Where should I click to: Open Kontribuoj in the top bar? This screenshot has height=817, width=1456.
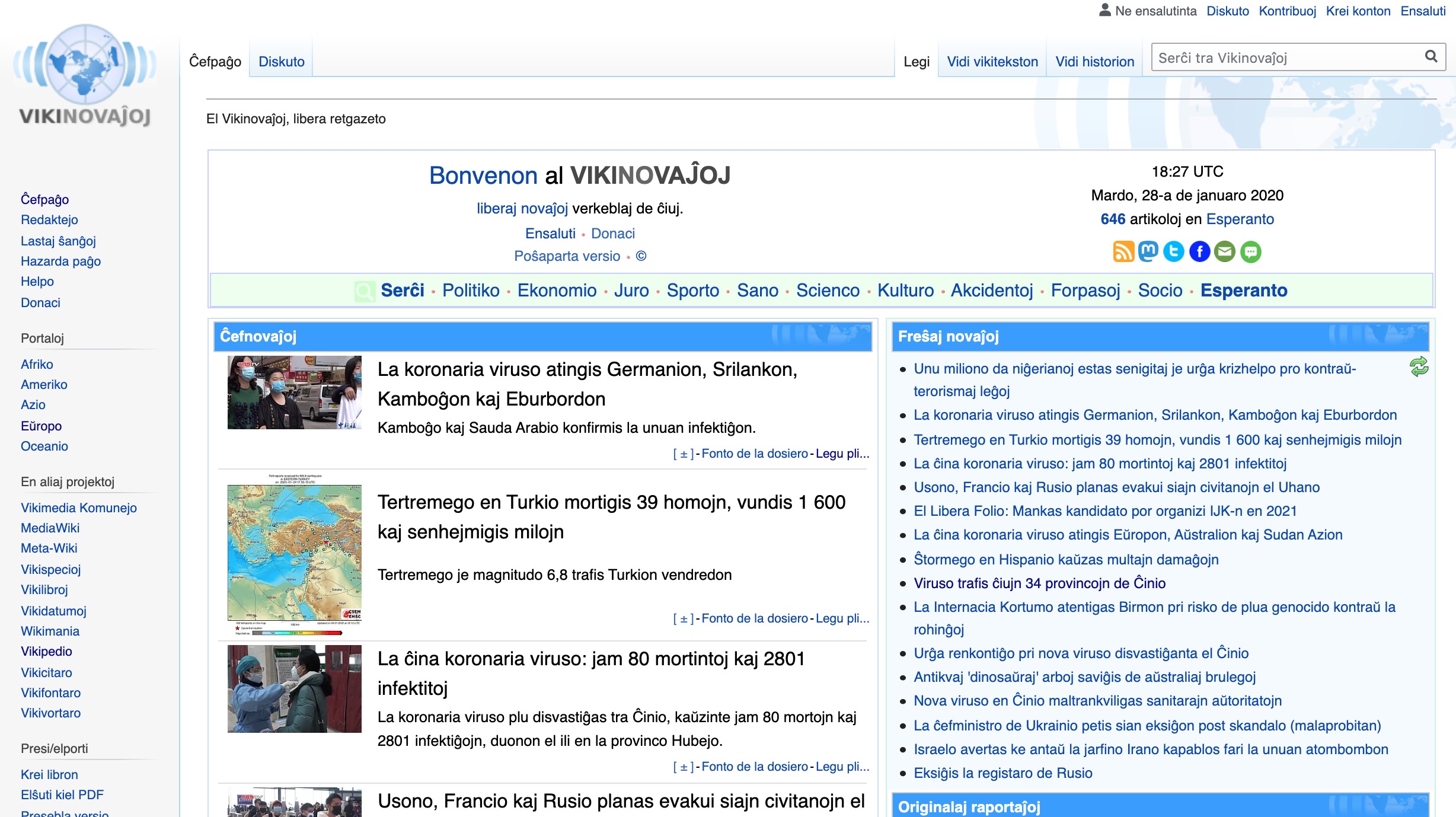point(1288,11)
